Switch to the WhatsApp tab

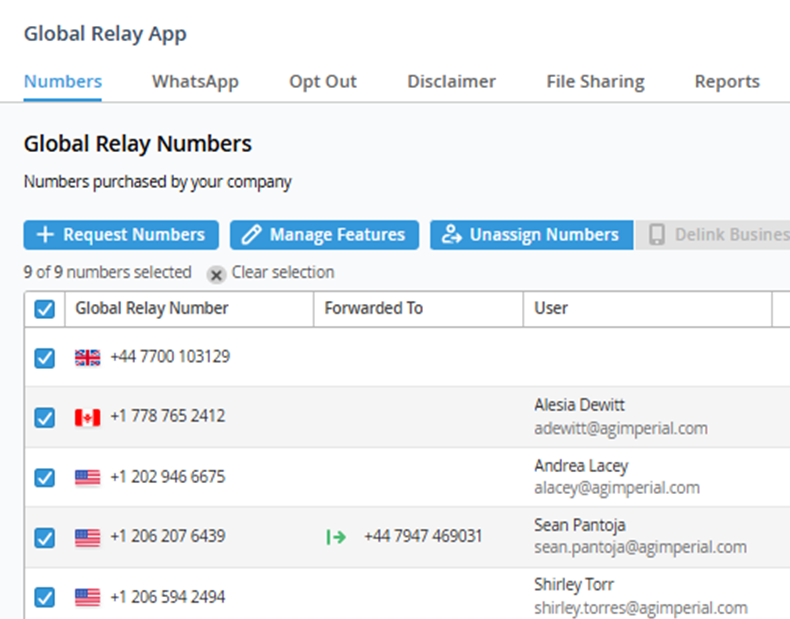[x=195, y=82]
